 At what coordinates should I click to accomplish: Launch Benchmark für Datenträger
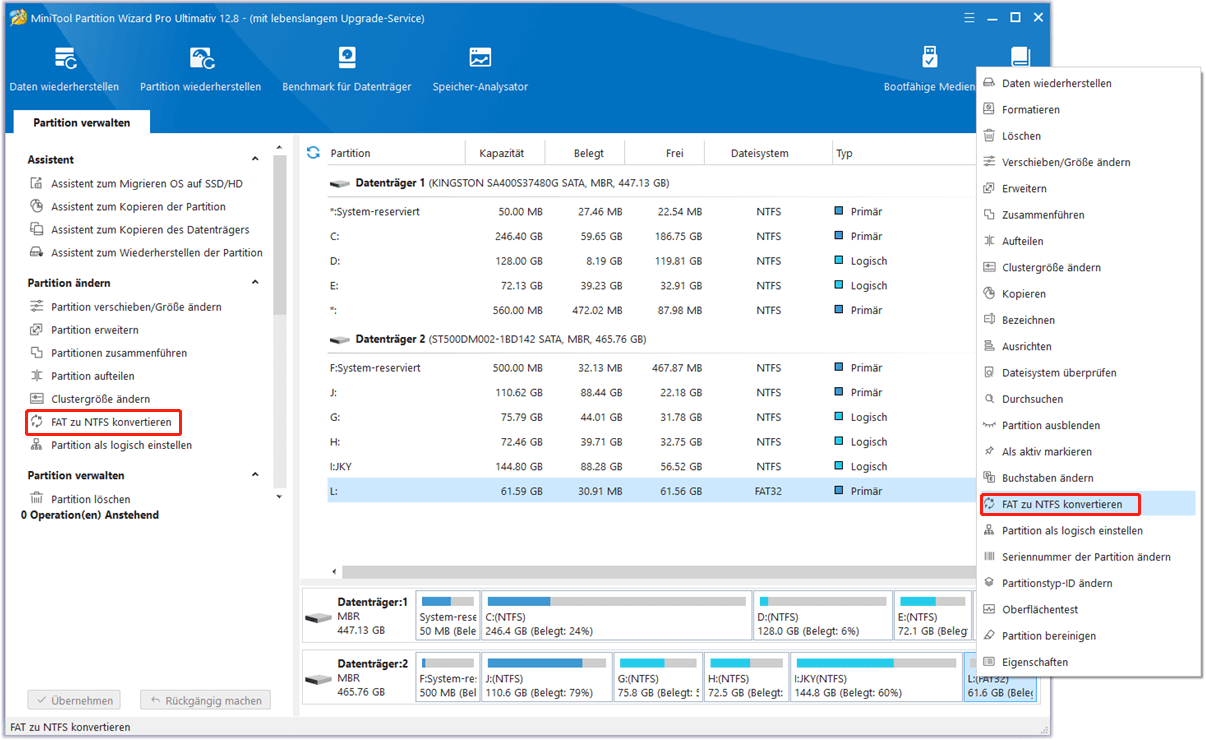click(x=347, y=70)
